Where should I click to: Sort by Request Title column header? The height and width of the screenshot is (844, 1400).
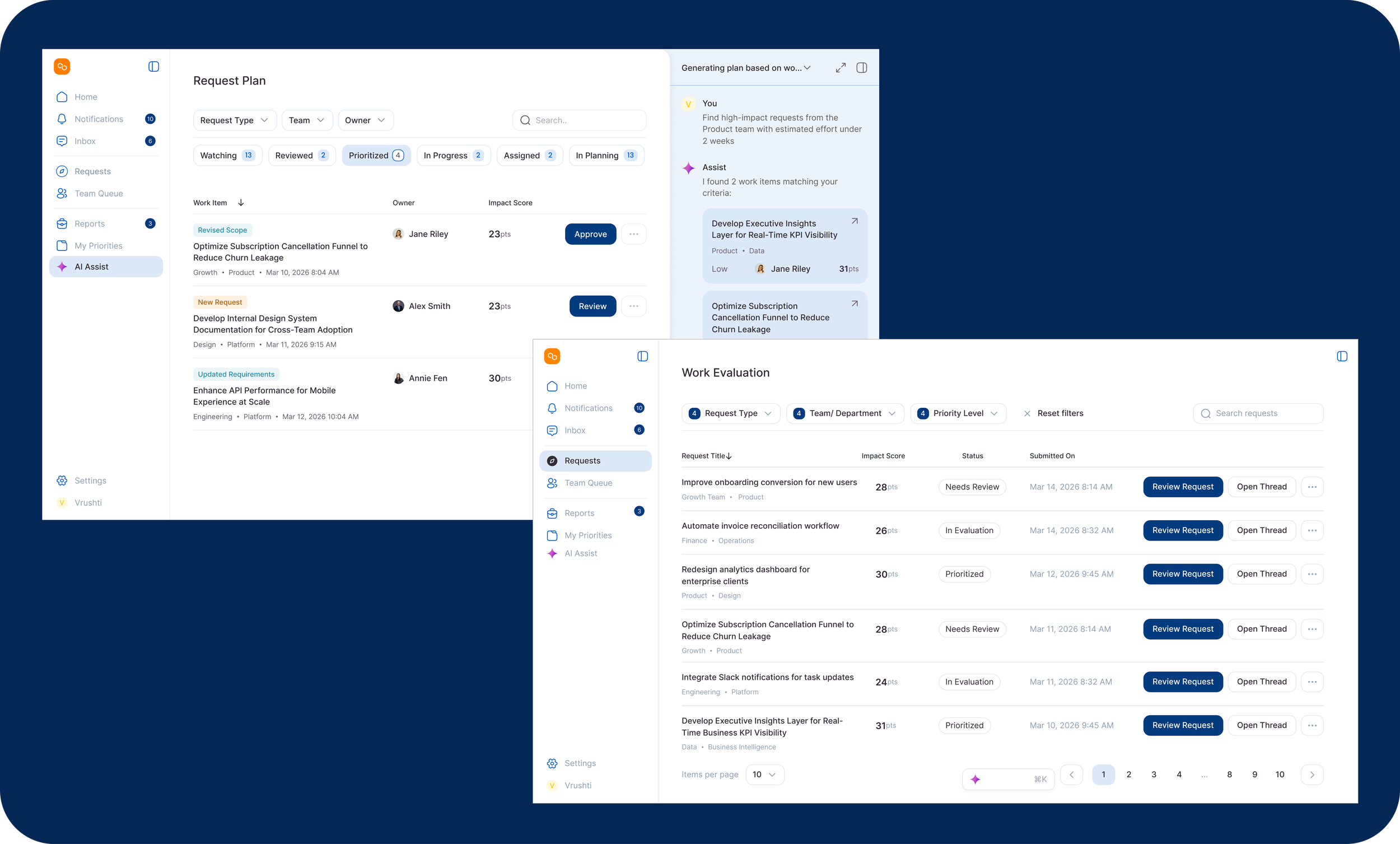pyautogui.click(x=706, y=456)
